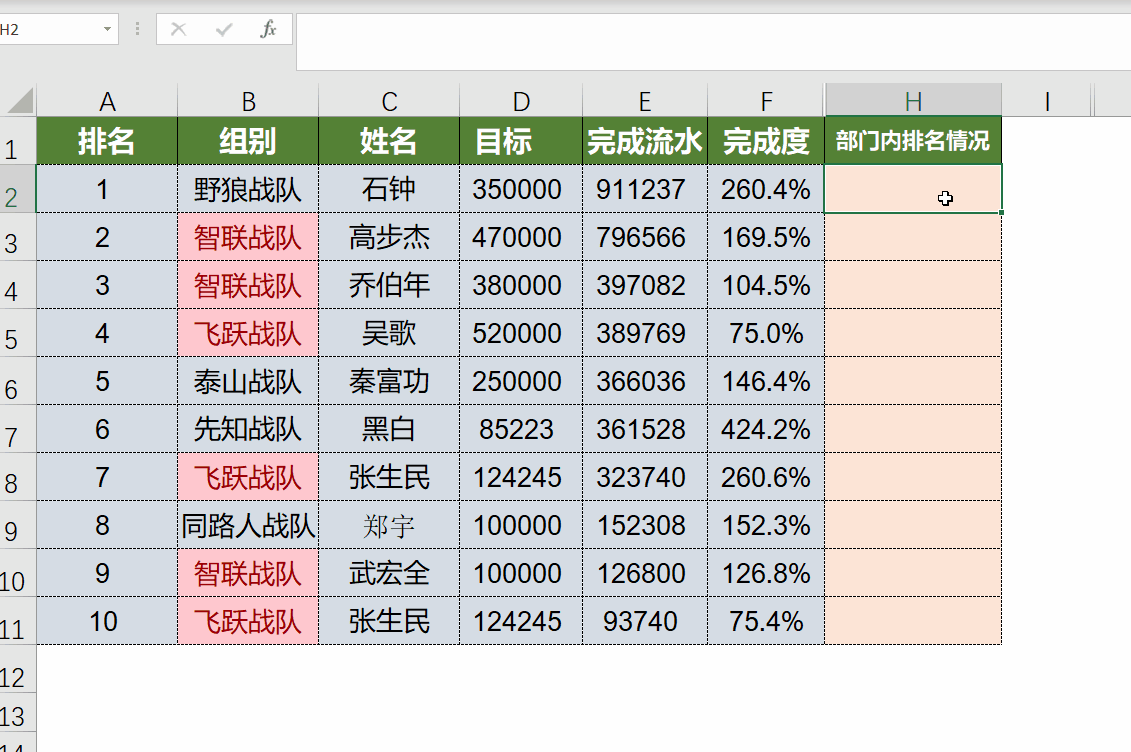Expand the Name Box dropdown arrow

point(107,30)
